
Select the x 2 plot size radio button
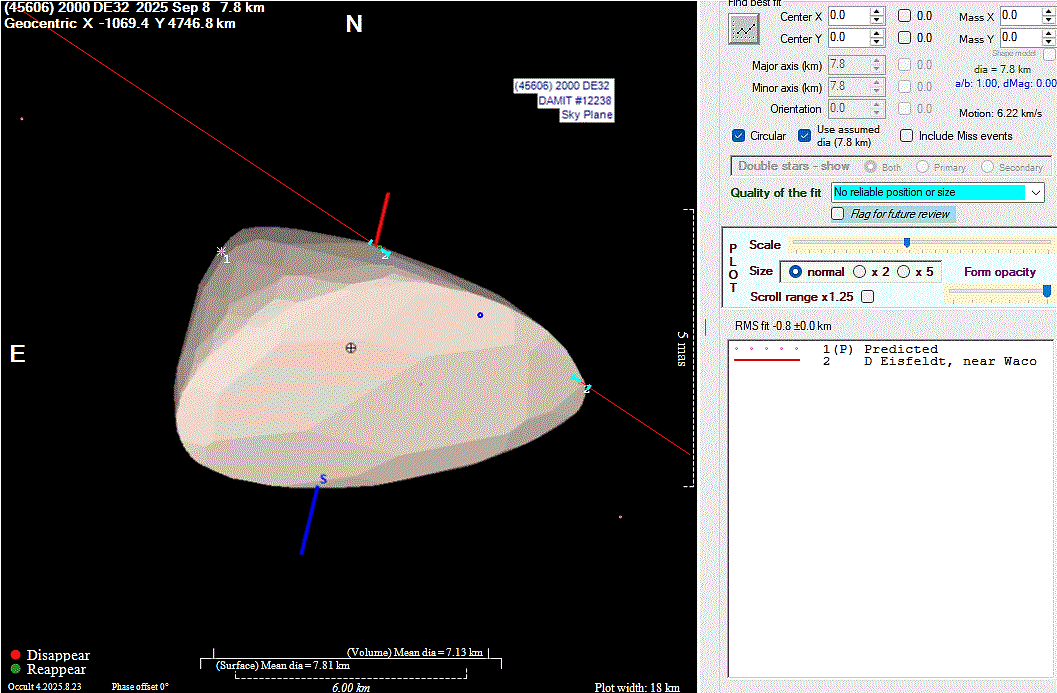point(860,272)
